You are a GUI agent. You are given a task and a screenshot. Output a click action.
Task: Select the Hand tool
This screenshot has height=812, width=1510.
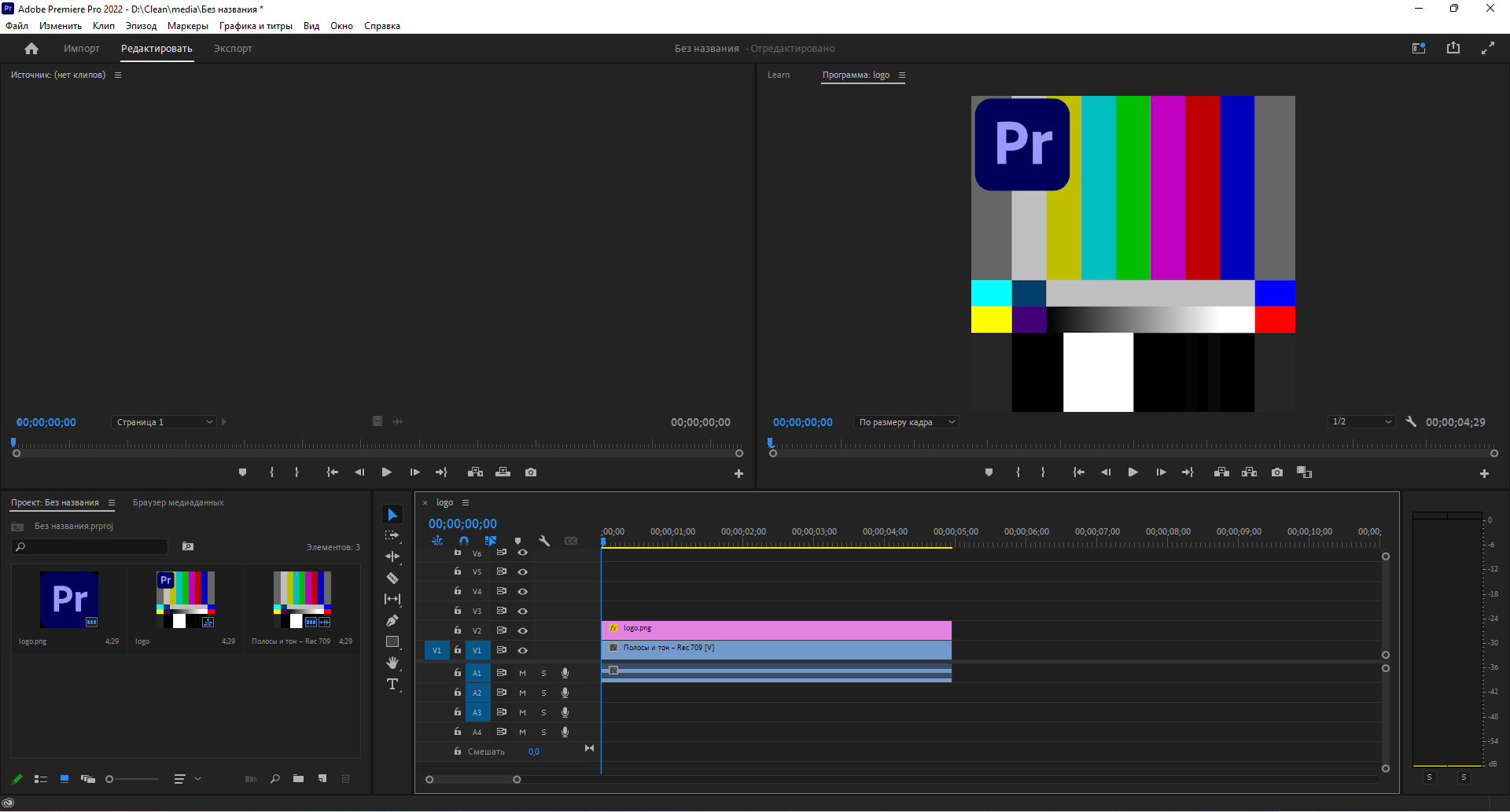click(392, 663)
